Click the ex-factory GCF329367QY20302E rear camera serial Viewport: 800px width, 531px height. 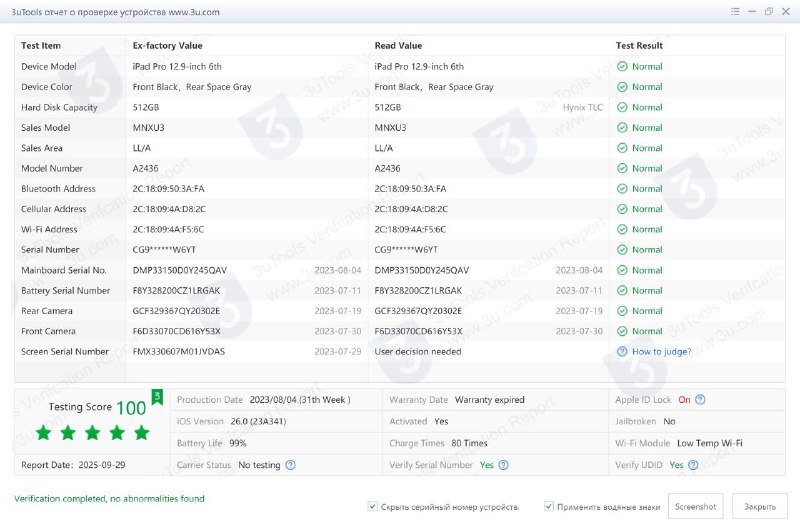coord(176,311)
